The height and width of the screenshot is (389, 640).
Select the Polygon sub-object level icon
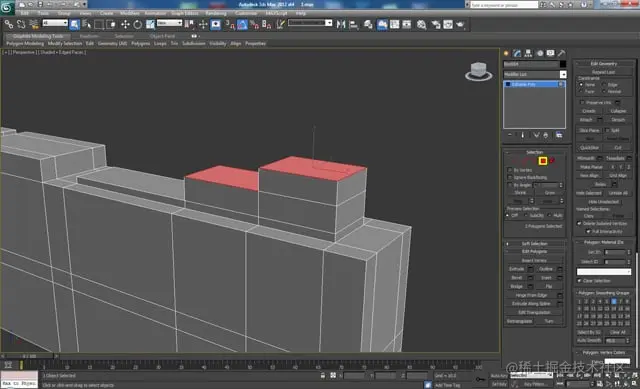point(542,161)
